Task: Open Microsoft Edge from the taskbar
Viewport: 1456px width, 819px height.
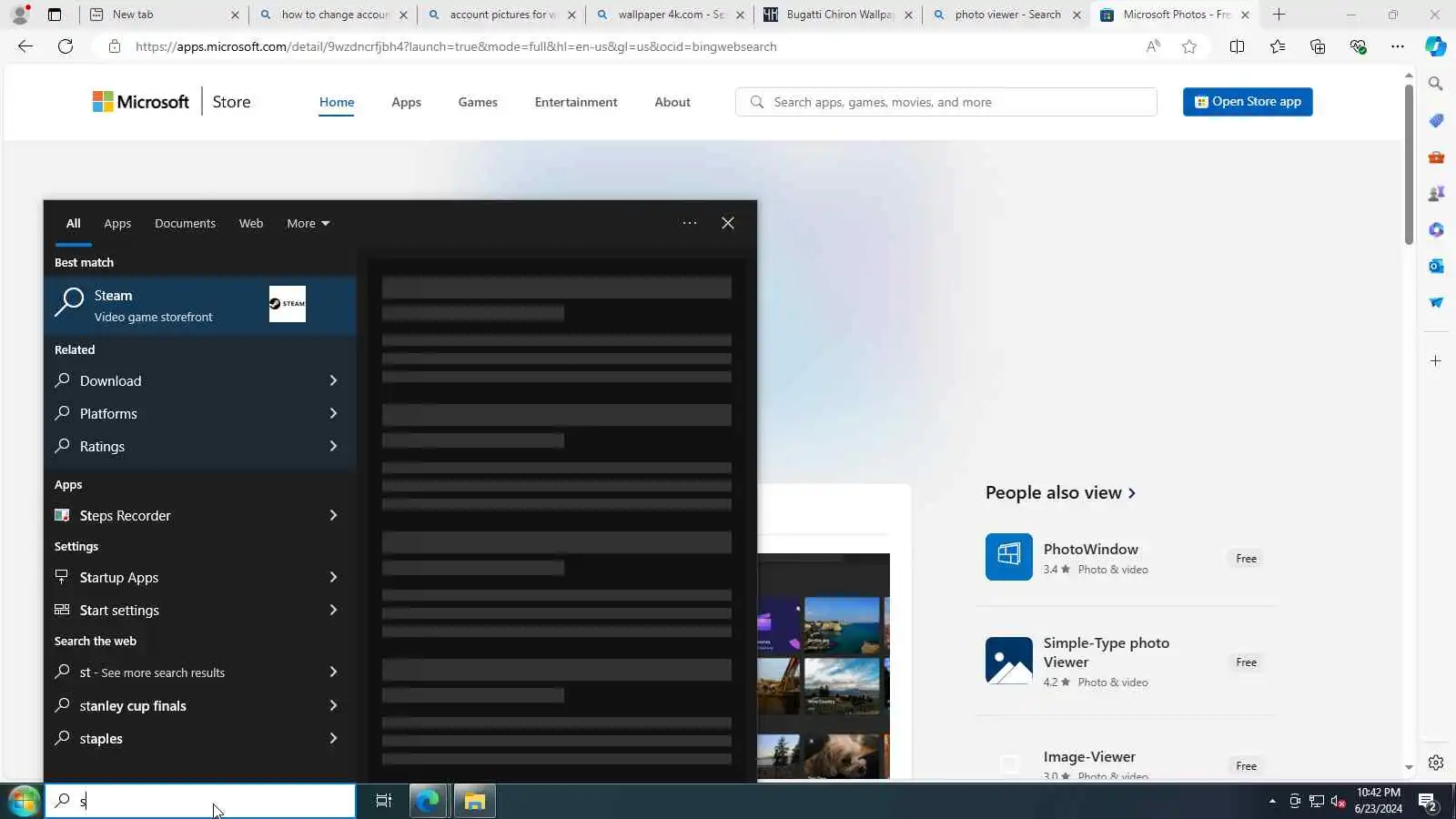Action: coord(428,801)
